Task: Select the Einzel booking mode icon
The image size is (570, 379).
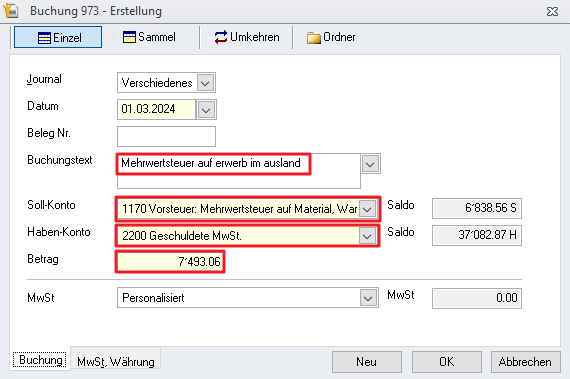Action: click(44, 38)
